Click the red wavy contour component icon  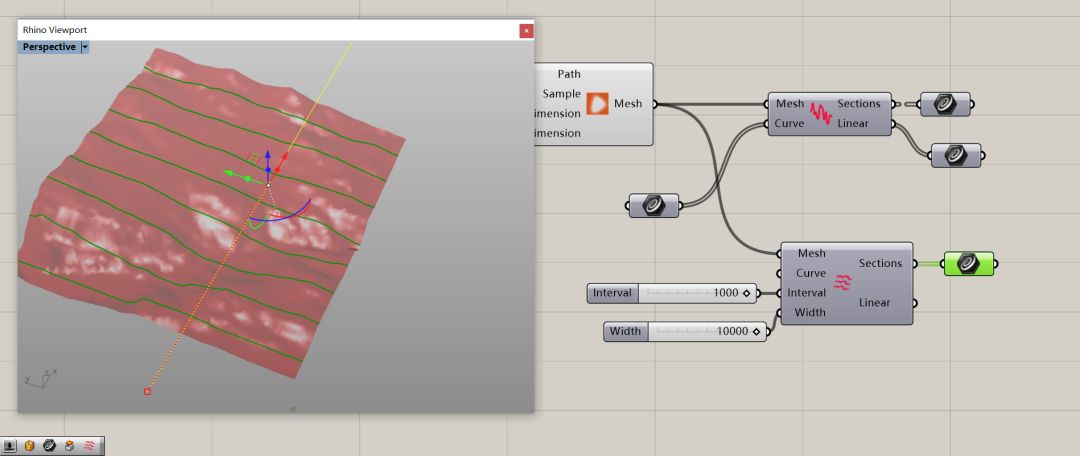click(843, 283)
